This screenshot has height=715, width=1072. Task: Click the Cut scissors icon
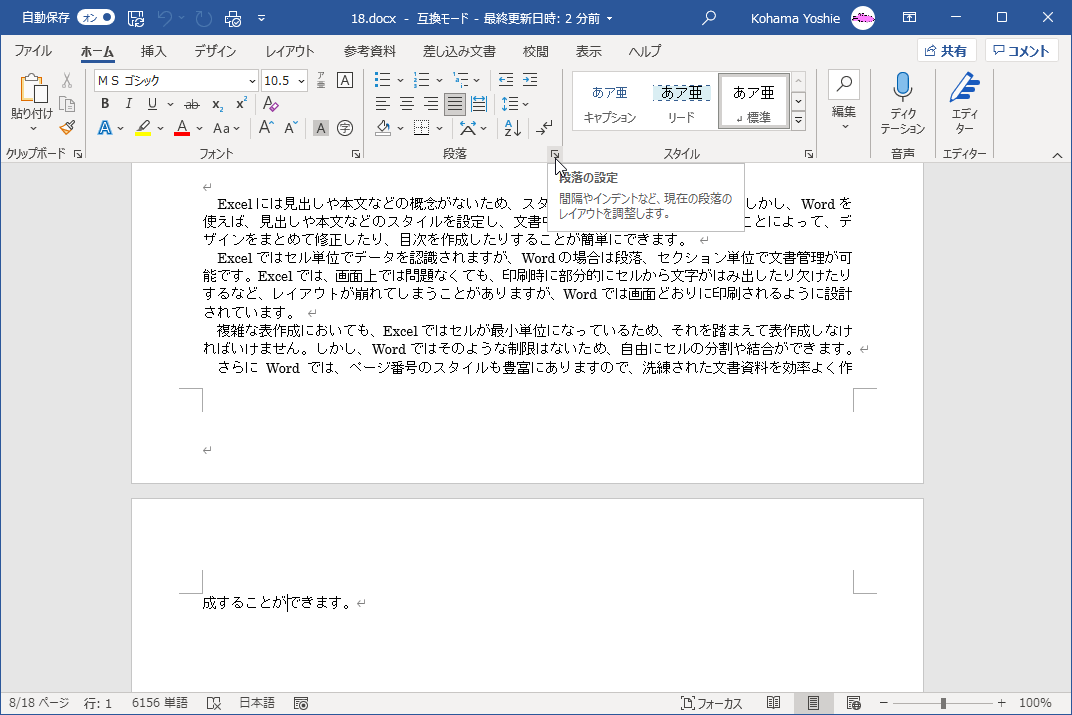coord(67,81)
